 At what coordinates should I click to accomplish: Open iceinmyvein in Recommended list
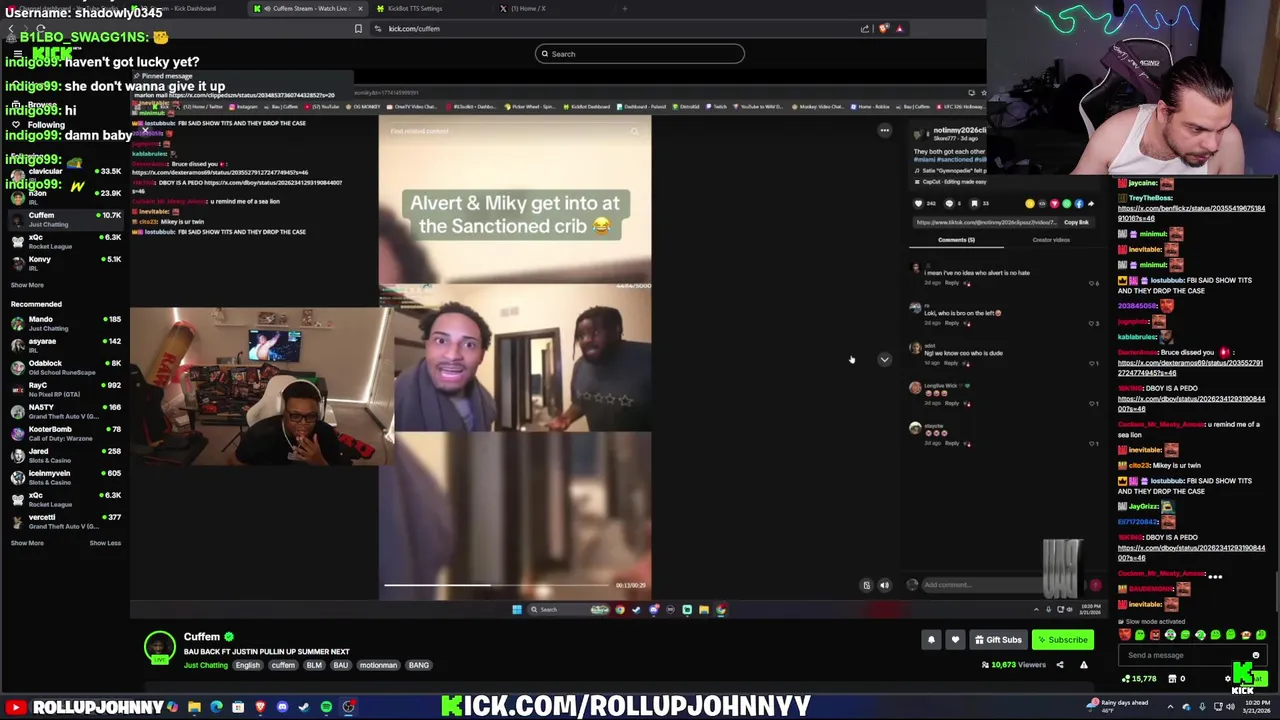[x=65, y=477]
